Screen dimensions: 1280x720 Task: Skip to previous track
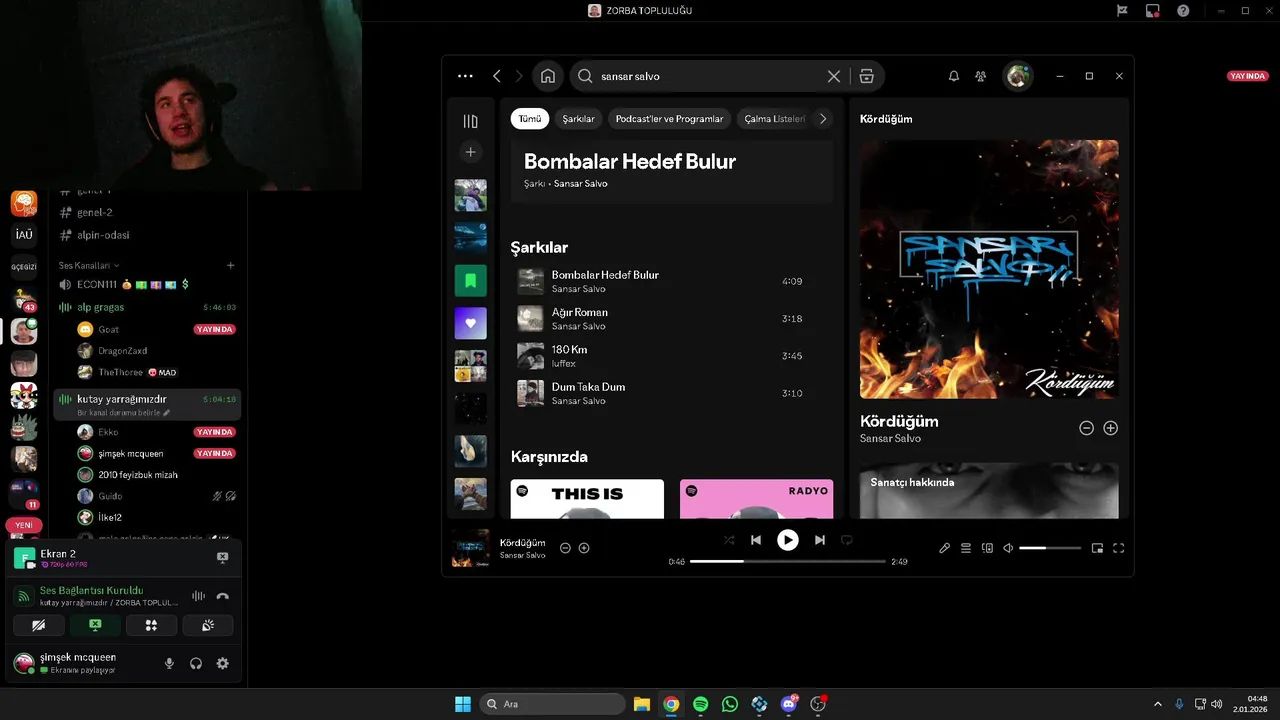tap(756, 540)
